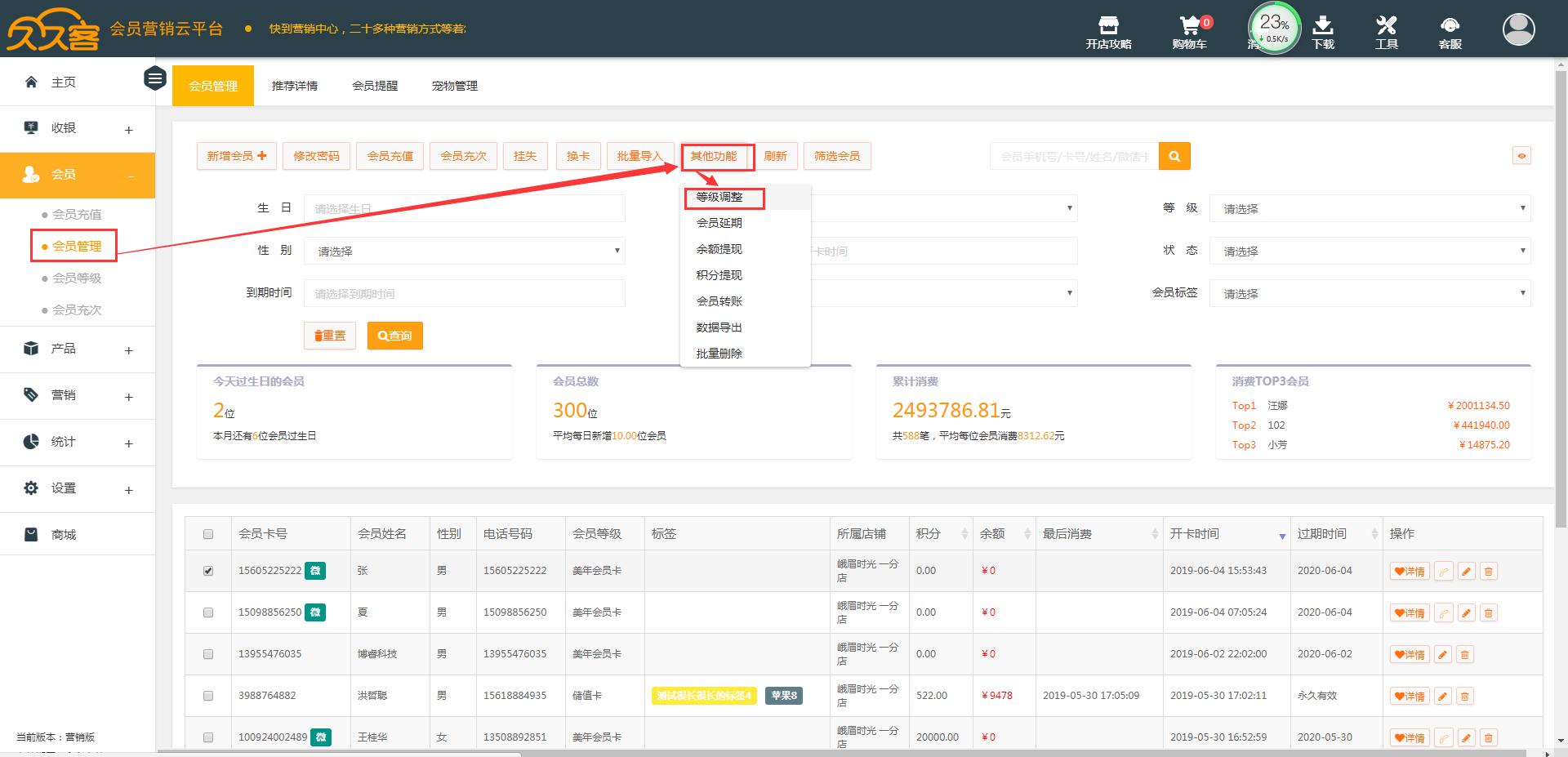This screenshot has height=757, width=1568.
Task: Toggle the sidebar hamburger menu button
Action: [x=155, y=78]
